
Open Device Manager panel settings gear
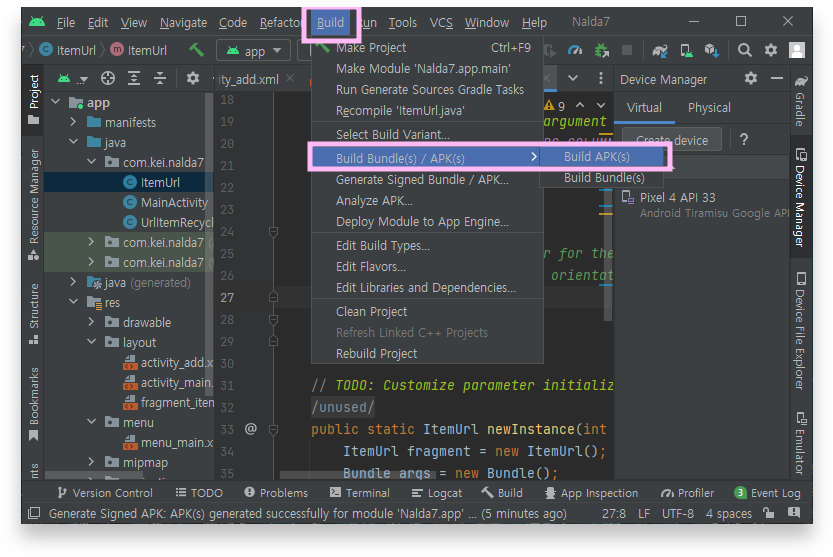click(x=751, y=79)
